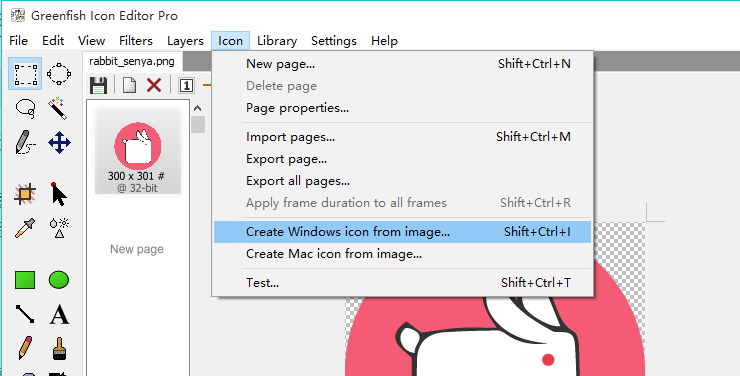Open the Edit menu
This screenshot has width=740, height=376.
[x=53, y=41]
